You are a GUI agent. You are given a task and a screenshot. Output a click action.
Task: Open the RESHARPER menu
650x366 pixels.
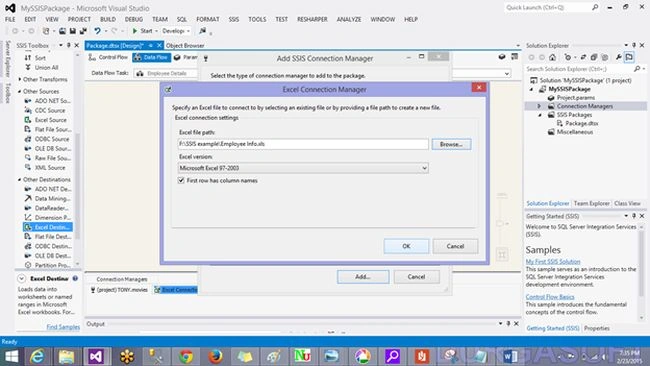click(312, 19)
